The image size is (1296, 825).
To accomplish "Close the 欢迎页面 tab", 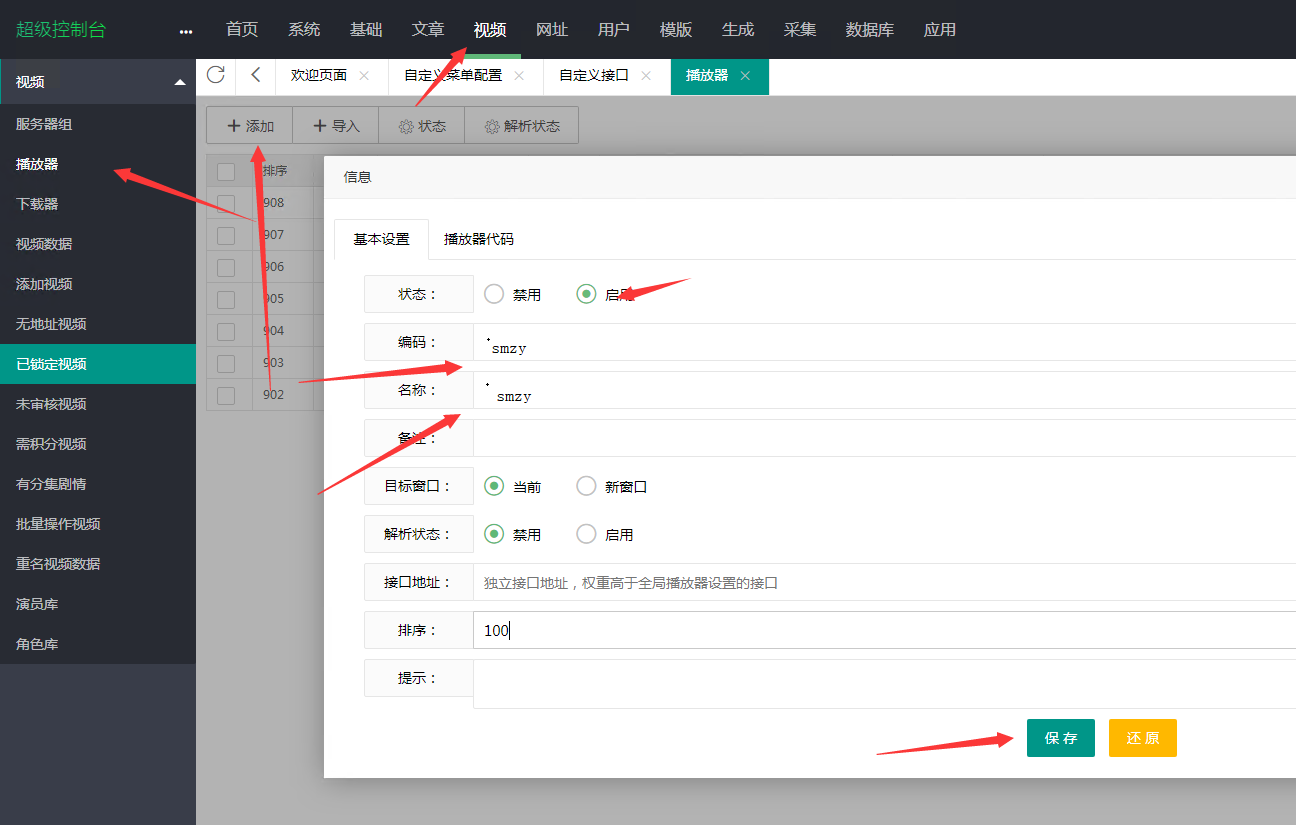I will click(364, 76).
